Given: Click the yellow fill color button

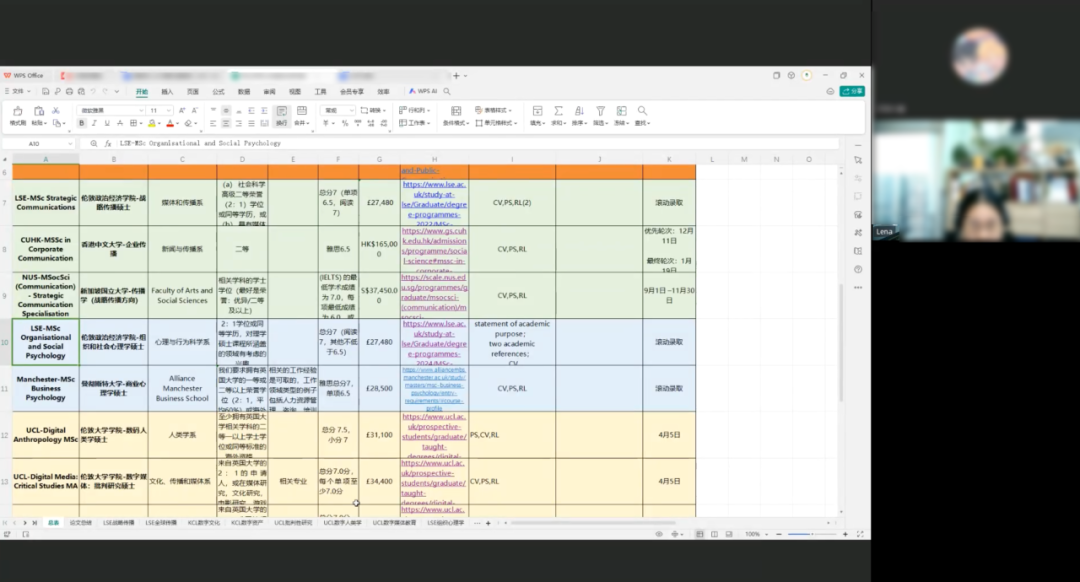Looking at the screenshot, I should pyautogui.click(x=150, y=123).
